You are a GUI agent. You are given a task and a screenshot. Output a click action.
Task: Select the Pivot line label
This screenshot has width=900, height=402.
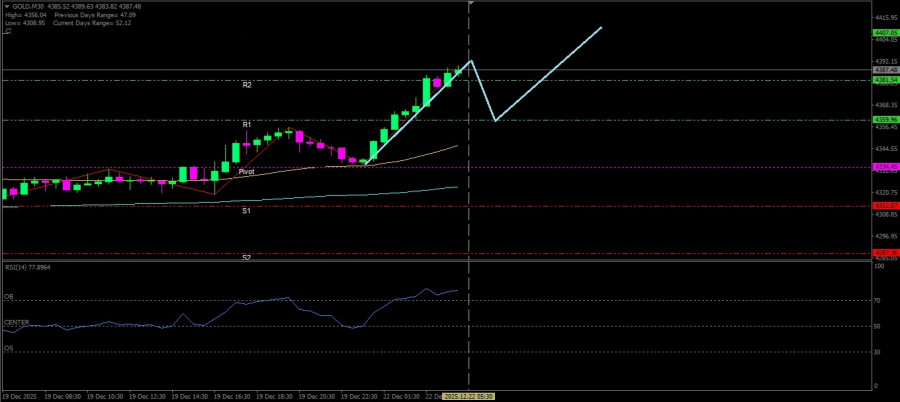coord(246,172)
